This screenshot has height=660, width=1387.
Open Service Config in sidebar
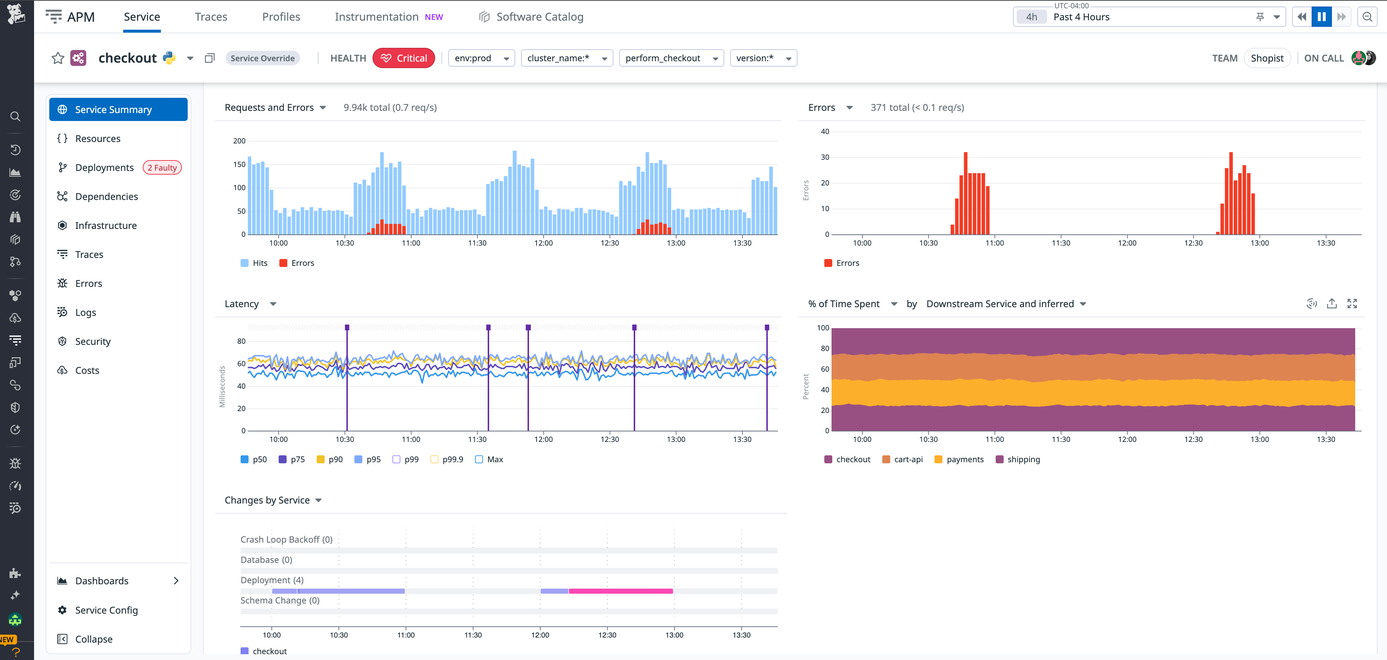pyautogui.click(x=118, y=610)
